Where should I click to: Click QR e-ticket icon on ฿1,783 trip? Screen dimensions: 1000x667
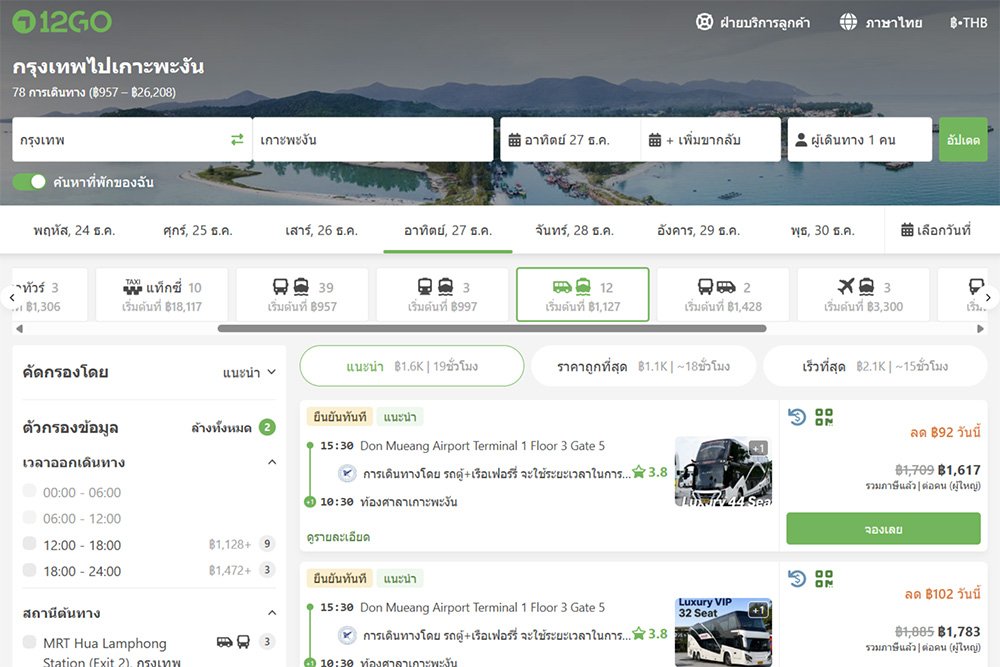[824, 578]
